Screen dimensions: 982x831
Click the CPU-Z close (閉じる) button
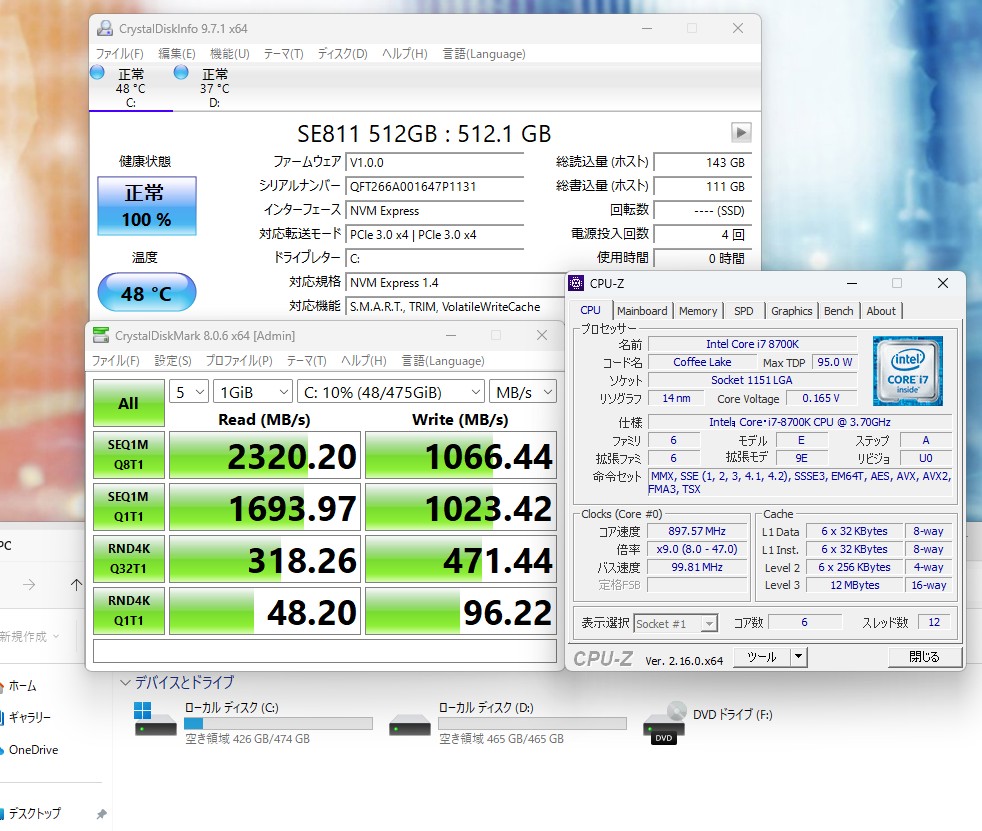924,657
